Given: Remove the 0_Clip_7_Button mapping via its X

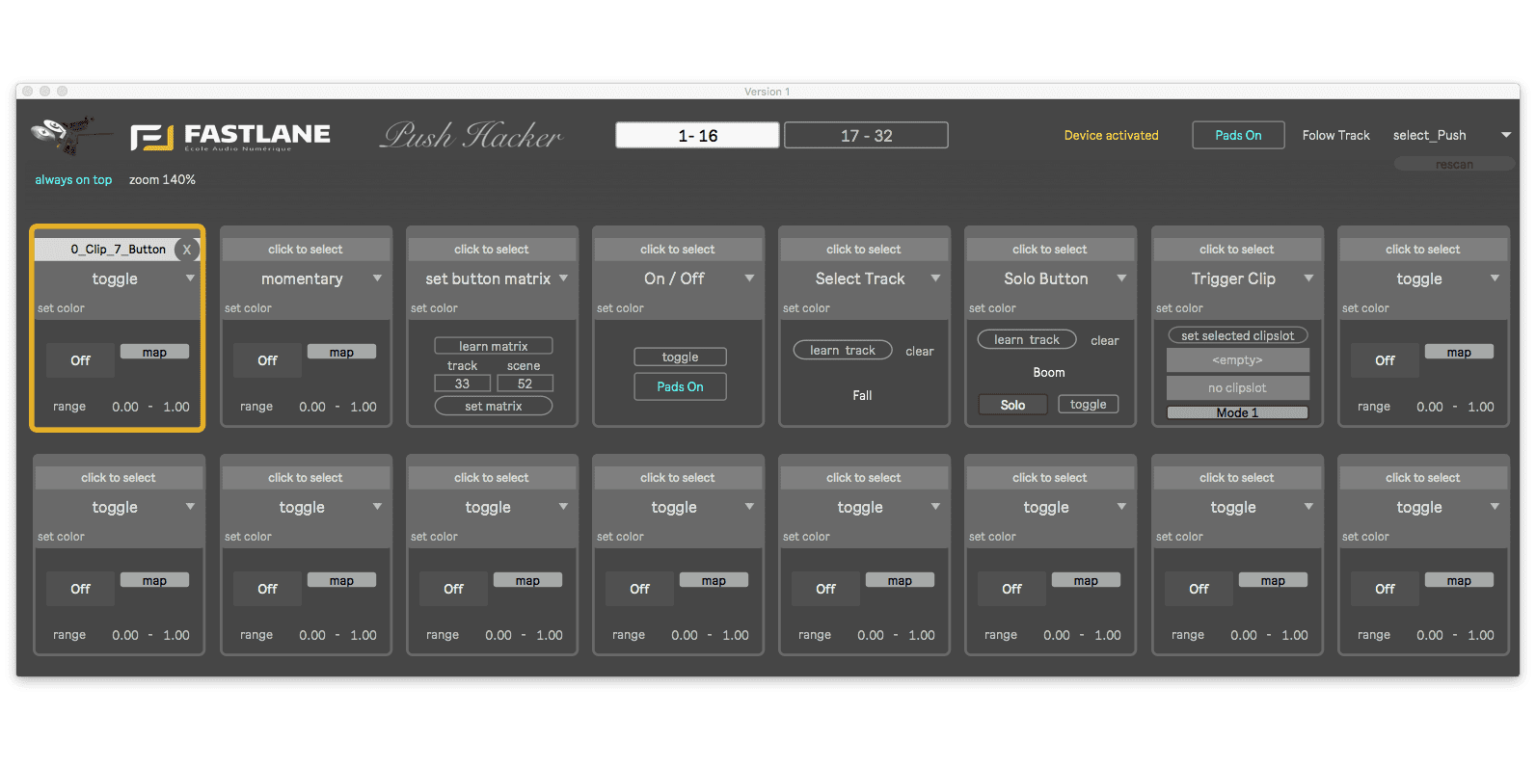Looking at the screenshot, I should 186,248.
